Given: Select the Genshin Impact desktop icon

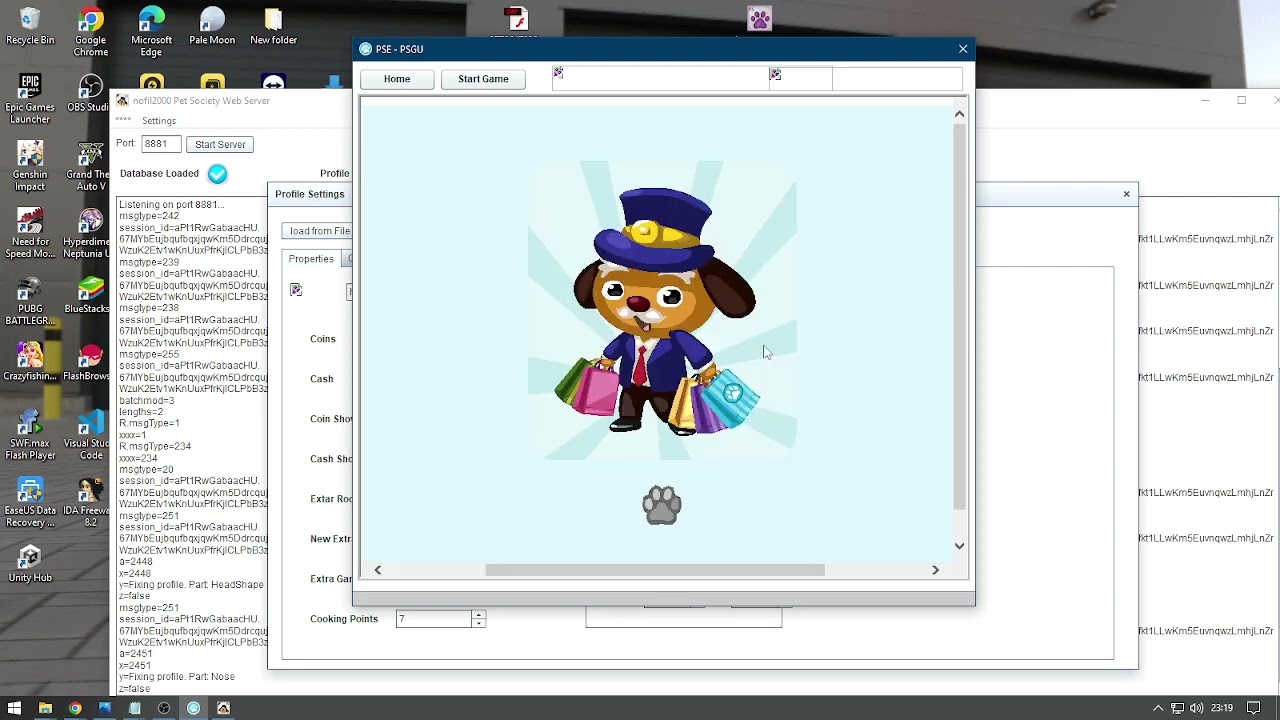Looking at the screenshot, I should tap(30, 166).
